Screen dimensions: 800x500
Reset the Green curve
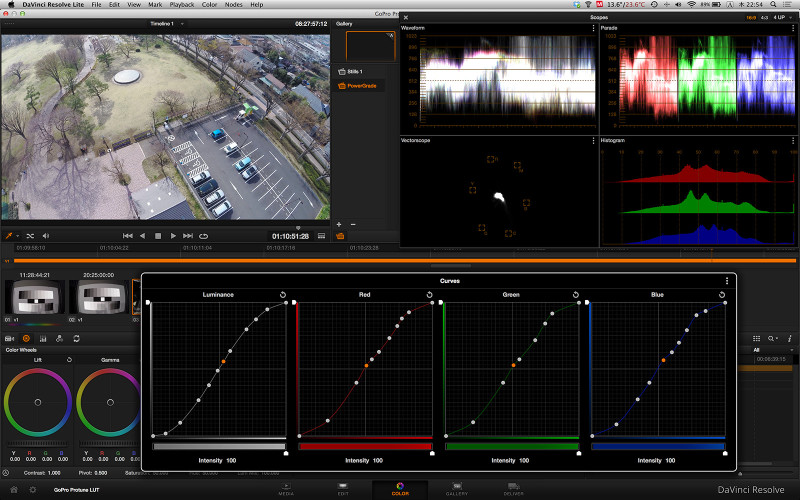(576, 295)
